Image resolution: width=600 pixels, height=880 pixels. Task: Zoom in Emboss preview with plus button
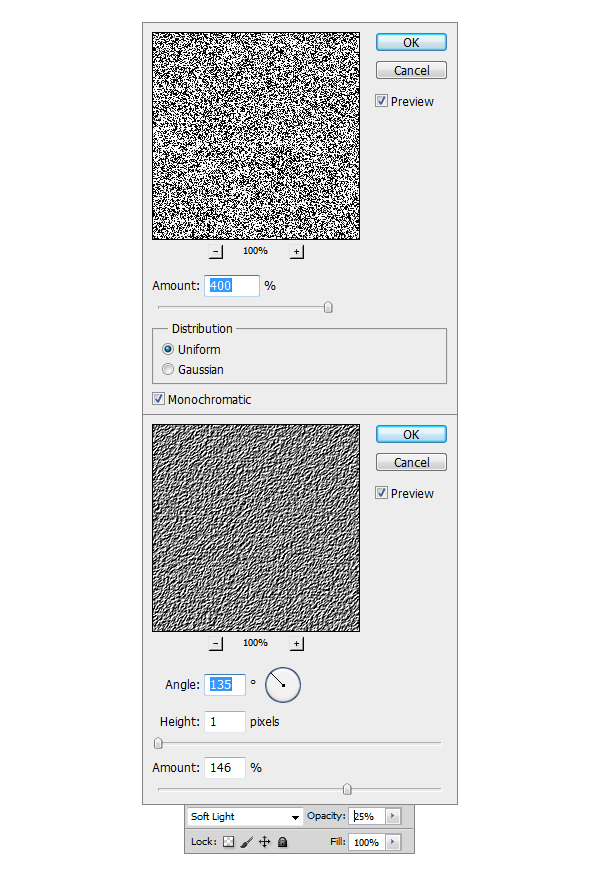coord(296,644)
